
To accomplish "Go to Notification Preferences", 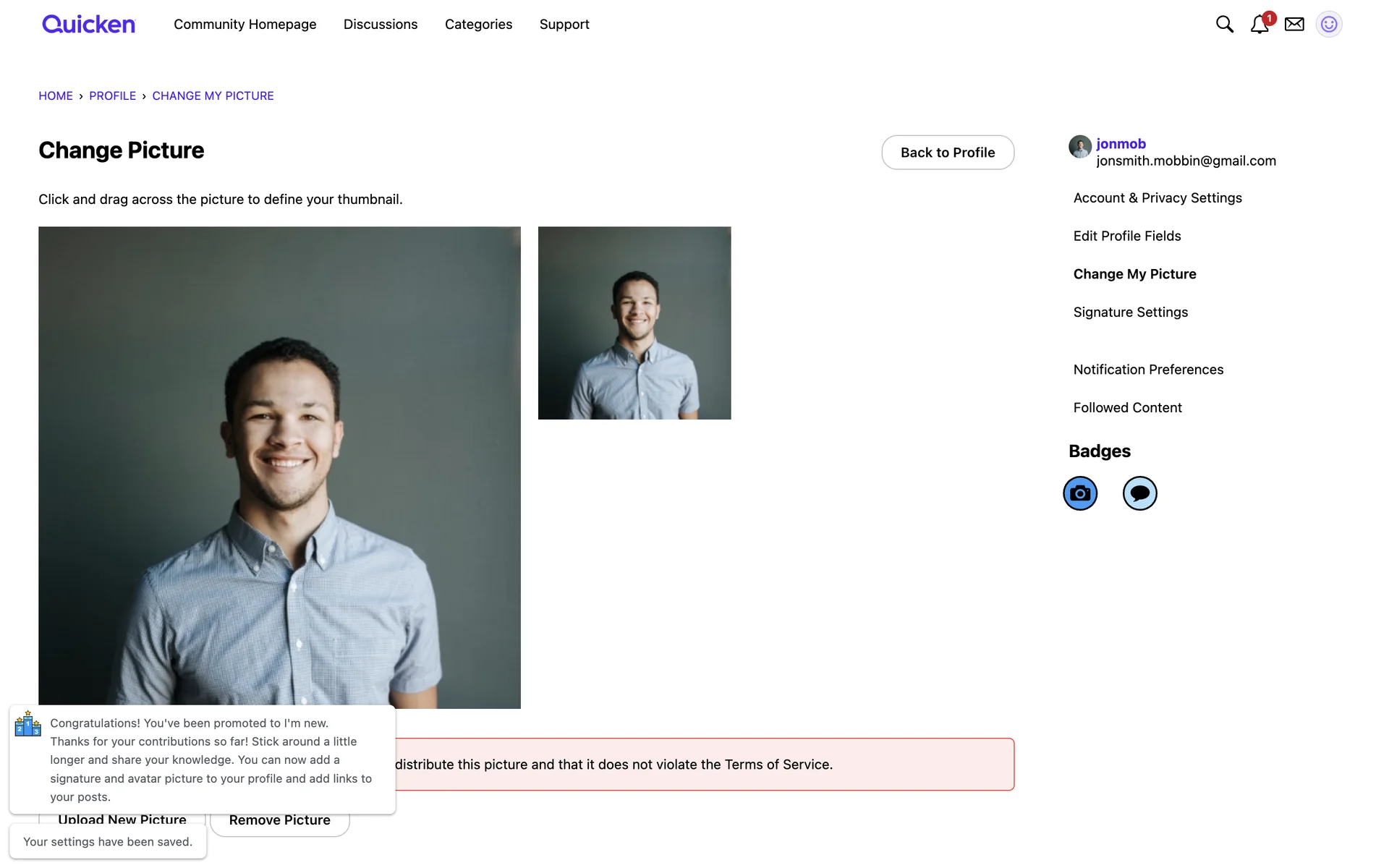I will (x=1148, y=370).
